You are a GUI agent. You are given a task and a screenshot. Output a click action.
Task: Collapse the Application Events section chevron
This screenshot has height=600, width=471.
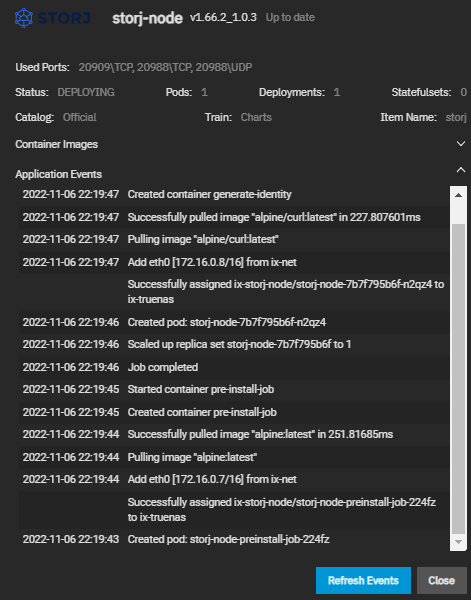pyautogui.click(x=461, y=170)
